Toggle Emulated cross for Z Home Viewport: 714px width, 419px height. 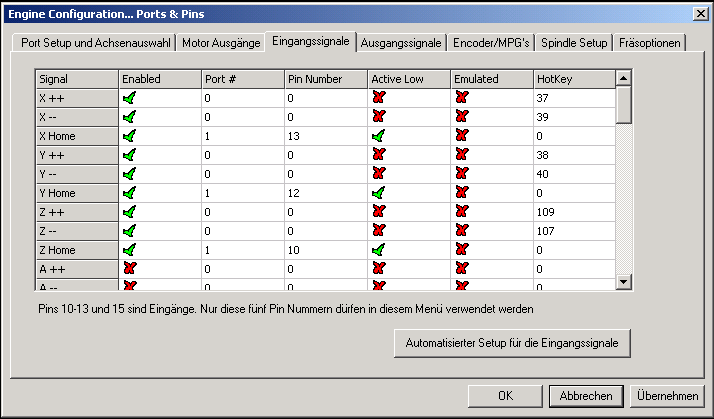tap(462, 249)
